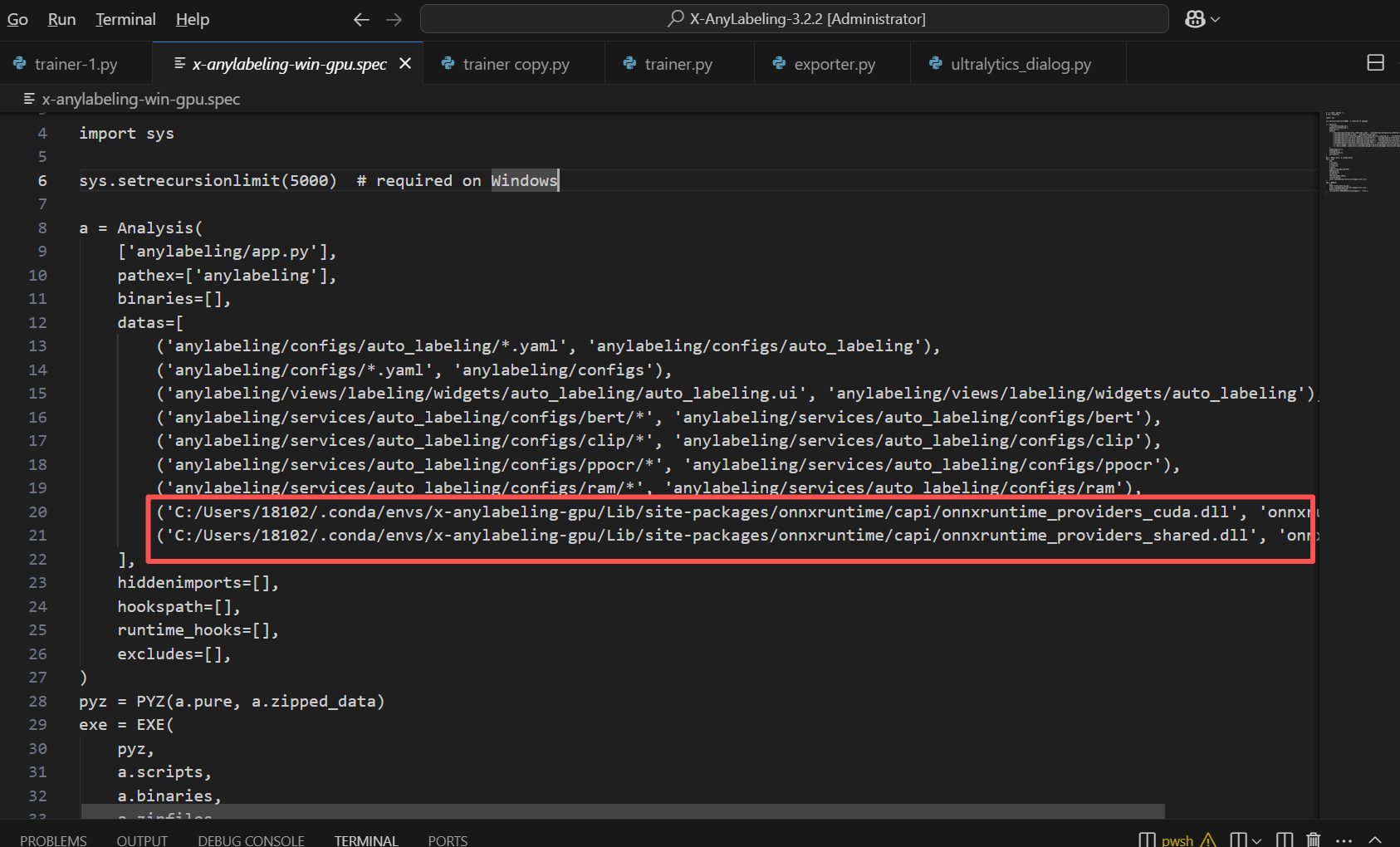Open the PORTS panel tab
1400x847 pixels.
pos(448,840)
